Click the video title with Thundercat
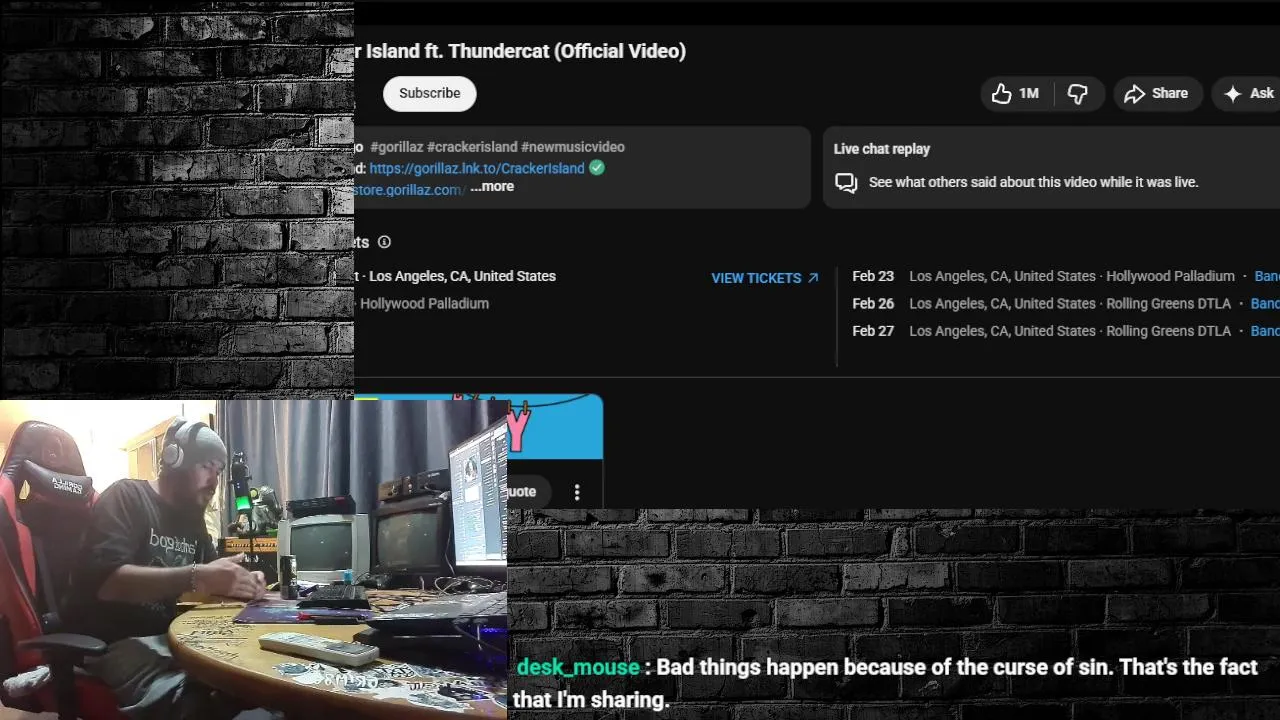 (x=520, y=51)
